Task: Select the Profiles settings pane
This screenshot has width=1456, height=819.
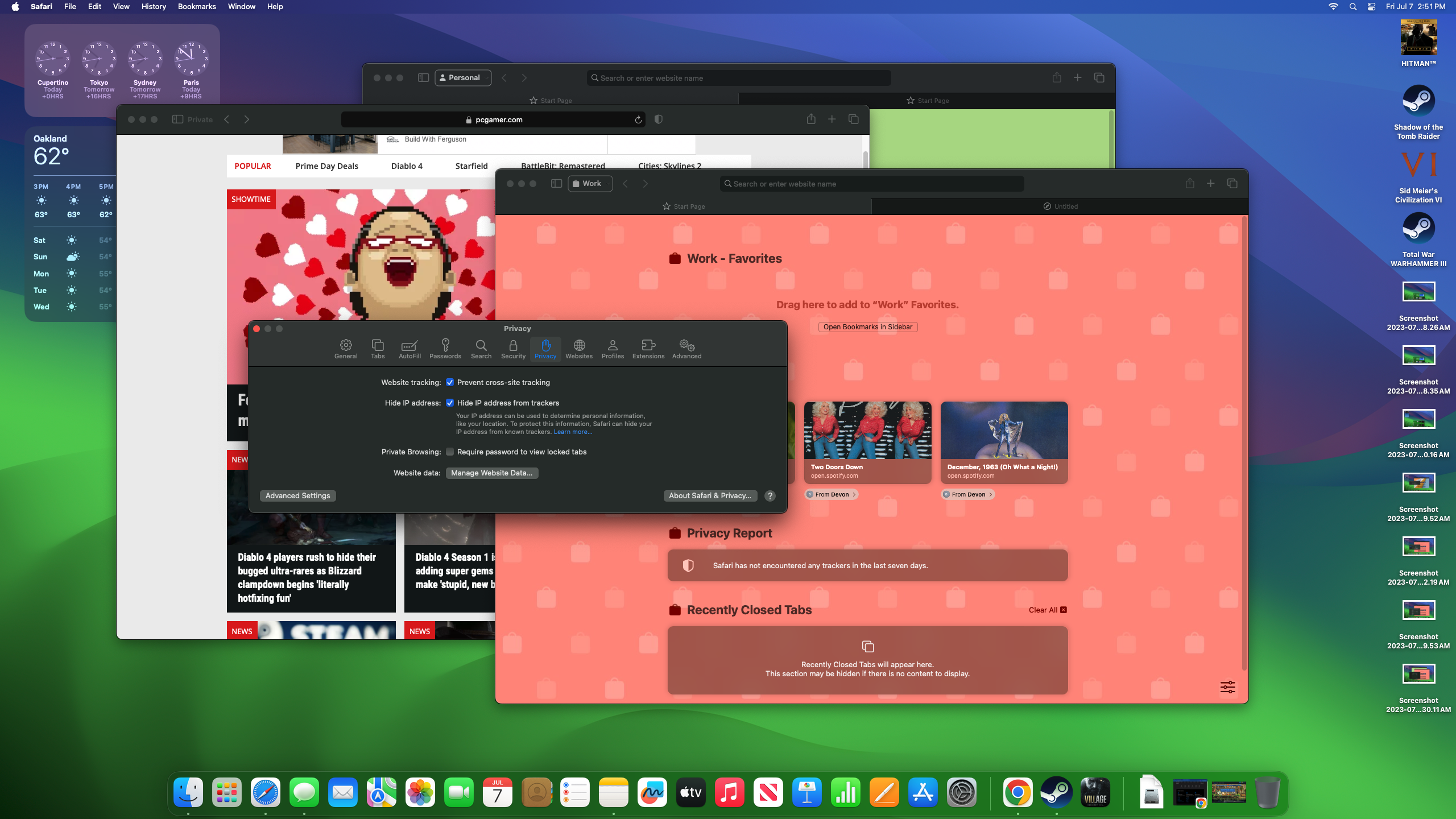Action: click(x=613, y=349)
